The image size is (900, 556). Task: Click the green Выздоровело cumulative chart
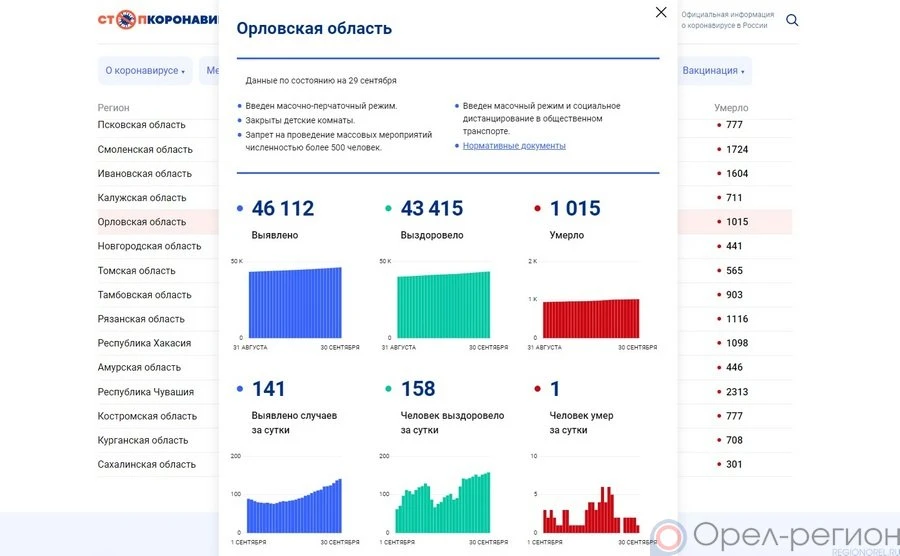click(x=443, y=305)
